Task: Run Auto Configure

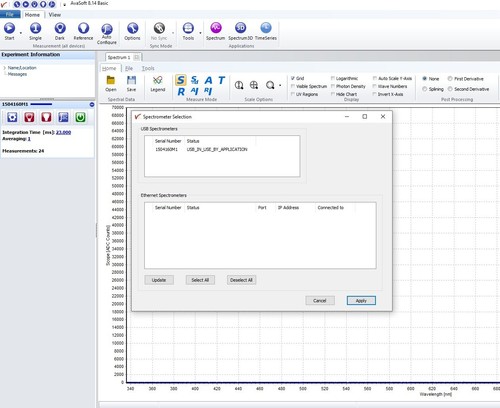Action: 107,33
